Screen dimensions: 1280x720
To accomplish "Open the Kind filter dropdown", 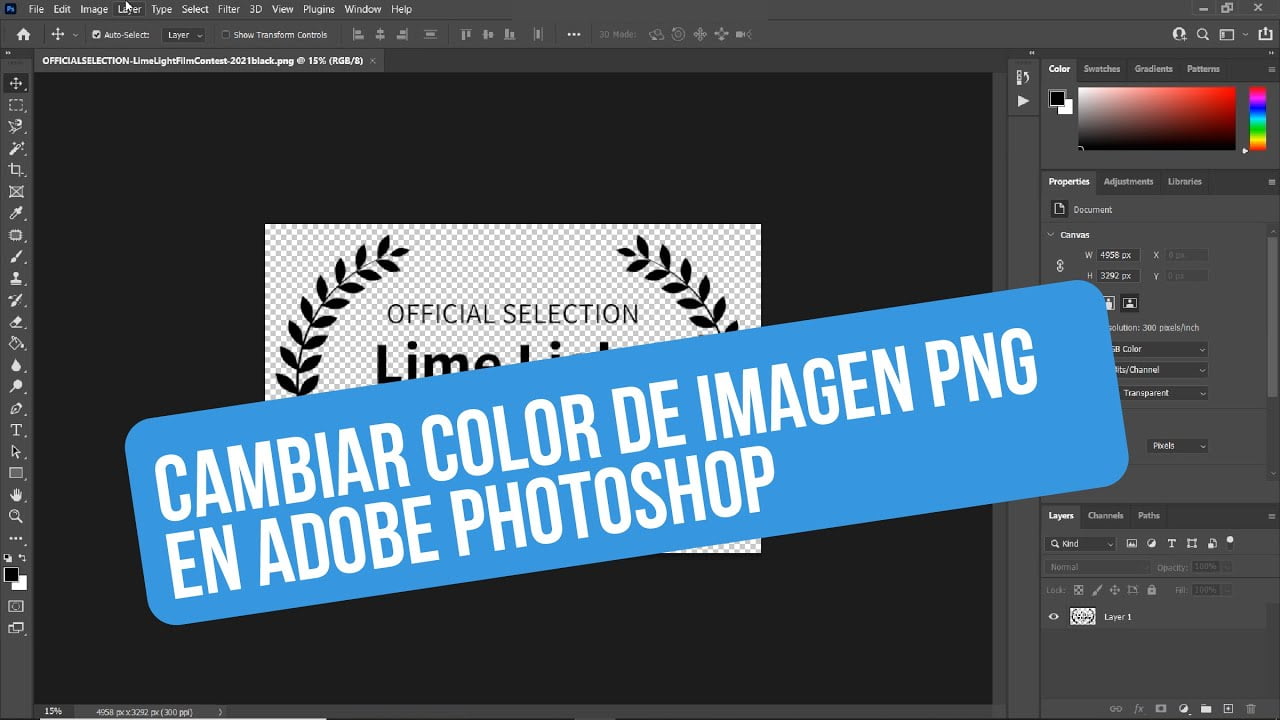I will point(1080,544).
